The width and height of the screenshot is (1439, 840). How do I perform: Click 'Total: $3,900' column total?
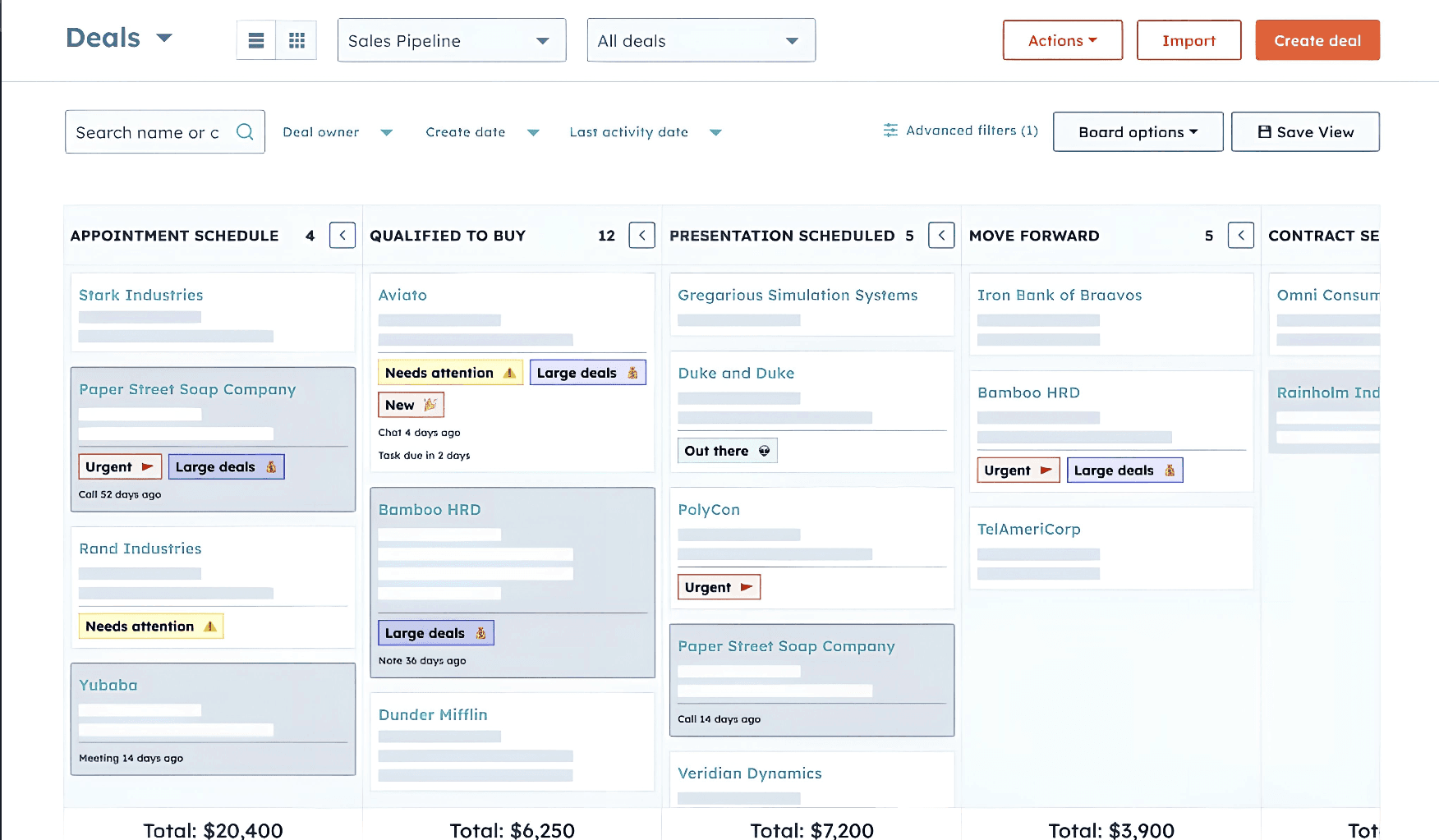pos(1111,830)
